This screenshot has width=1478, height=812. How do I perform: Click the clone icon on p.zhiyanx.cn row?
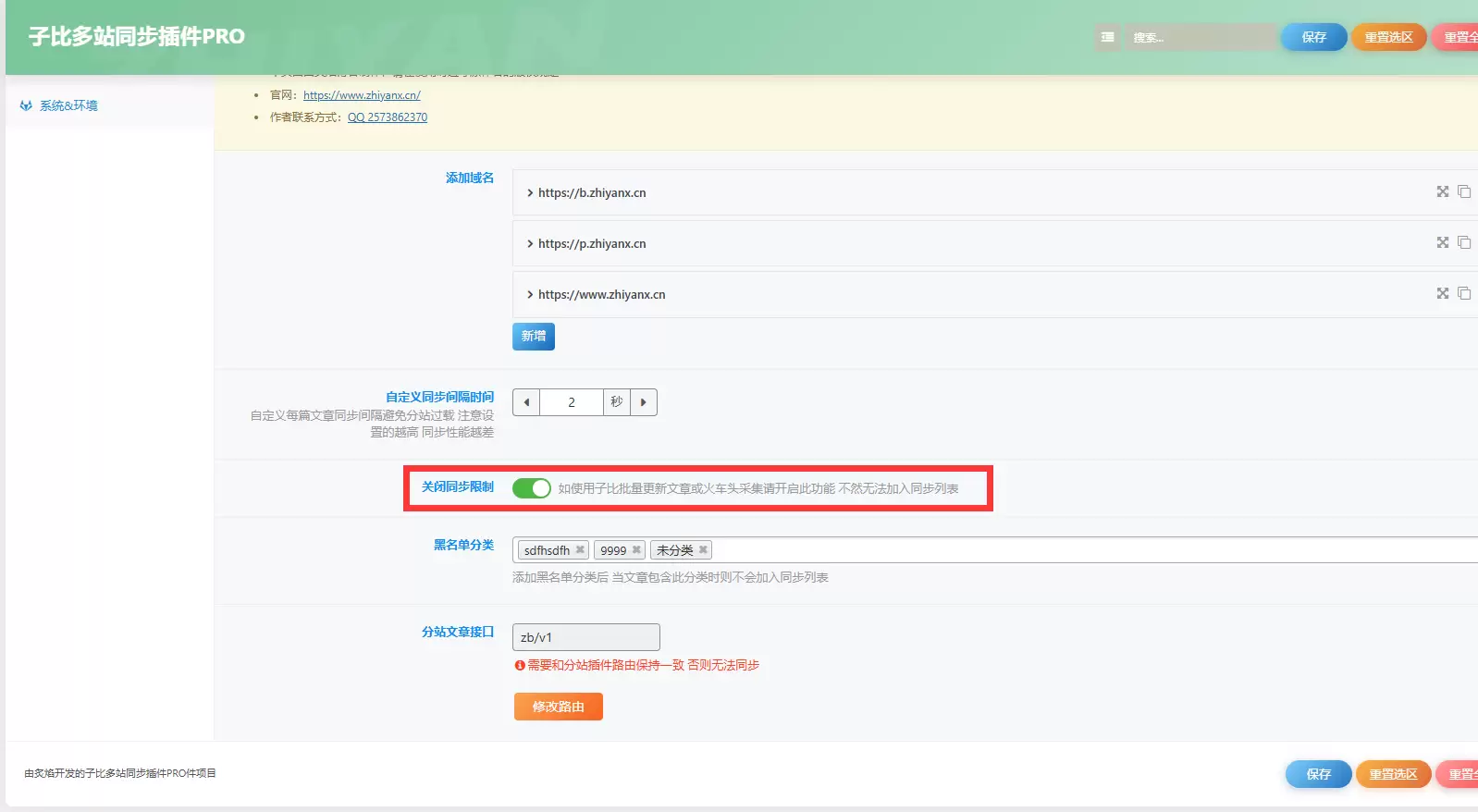click(1464, 242)
